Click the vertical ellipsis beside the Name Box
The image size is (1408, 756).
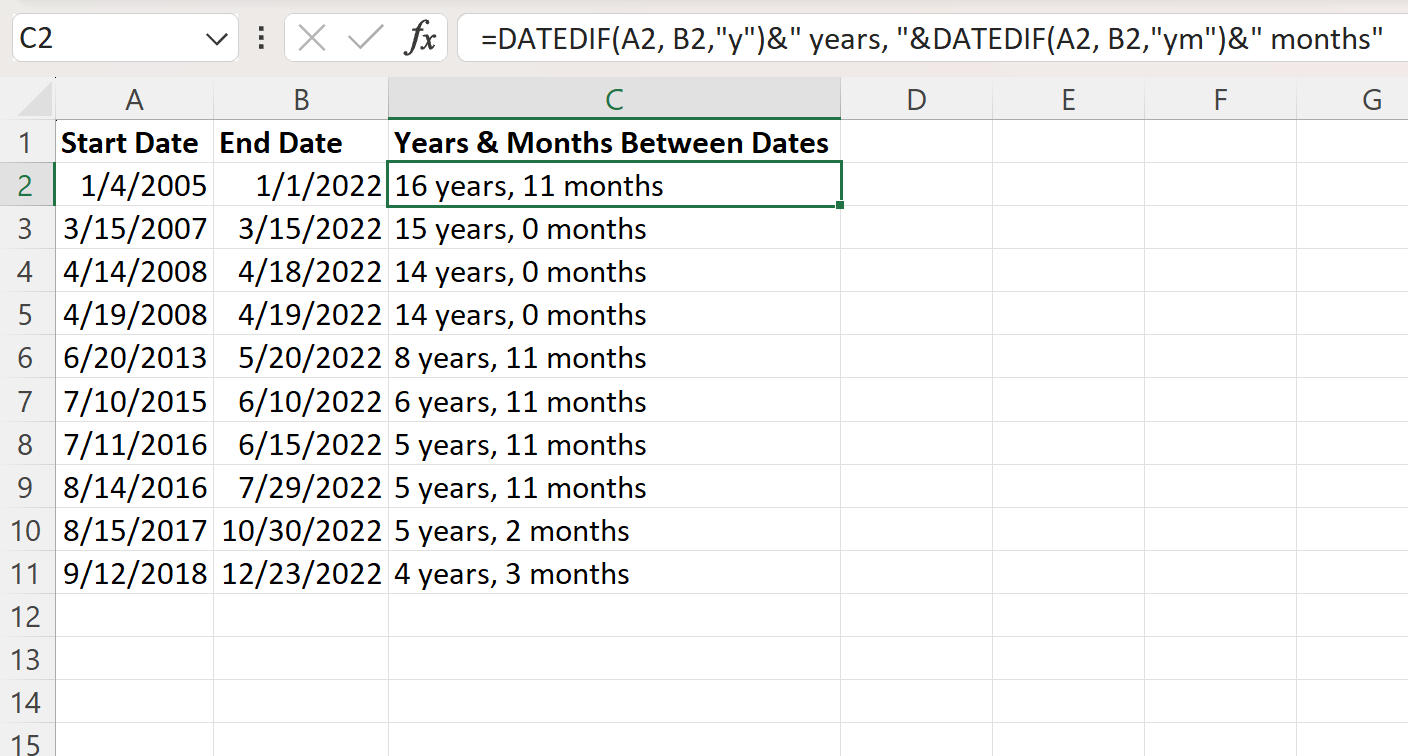pyautogui.click(x=260, y=38)
